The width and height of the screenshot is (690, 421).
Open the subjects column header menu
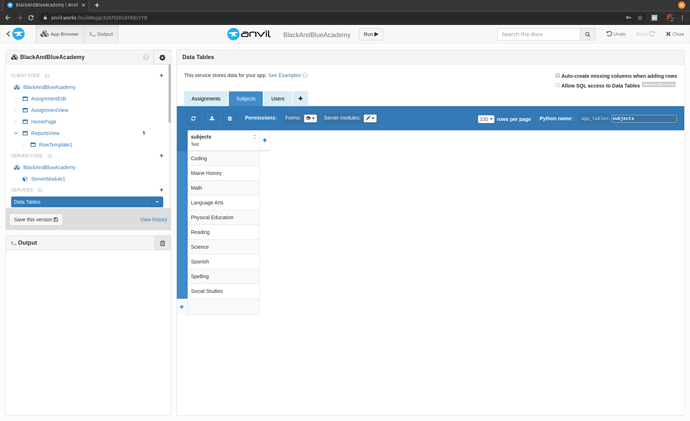(x=254, y=137)
